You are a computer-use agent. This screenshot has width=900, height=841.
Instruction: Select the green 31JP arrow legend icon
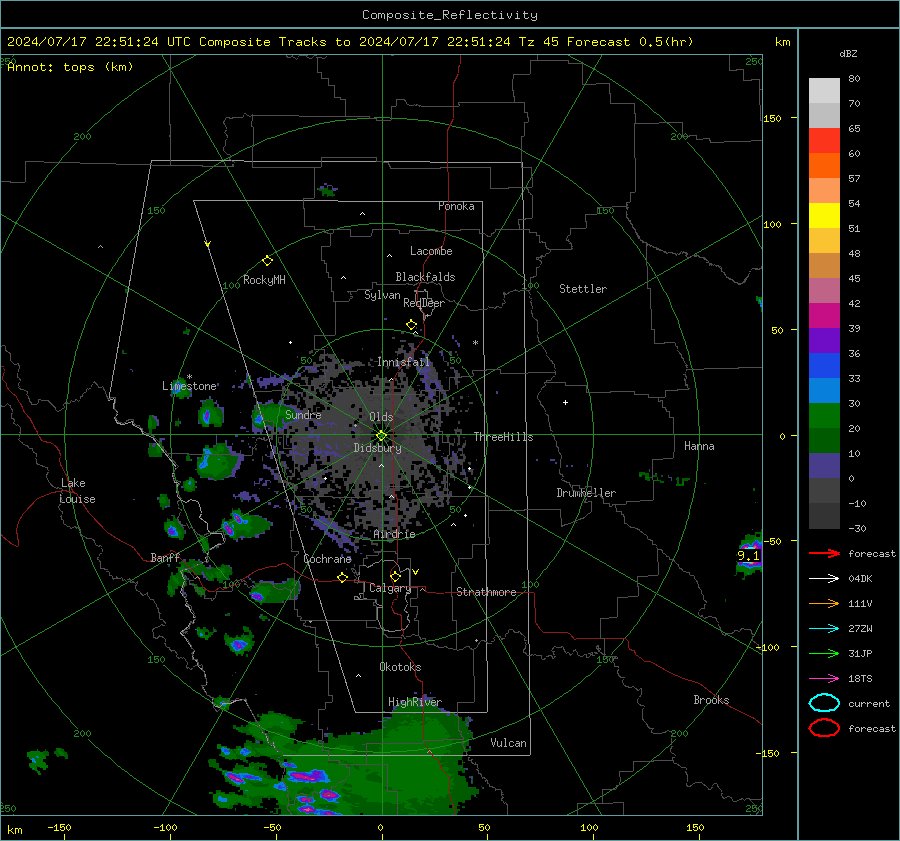824,653
